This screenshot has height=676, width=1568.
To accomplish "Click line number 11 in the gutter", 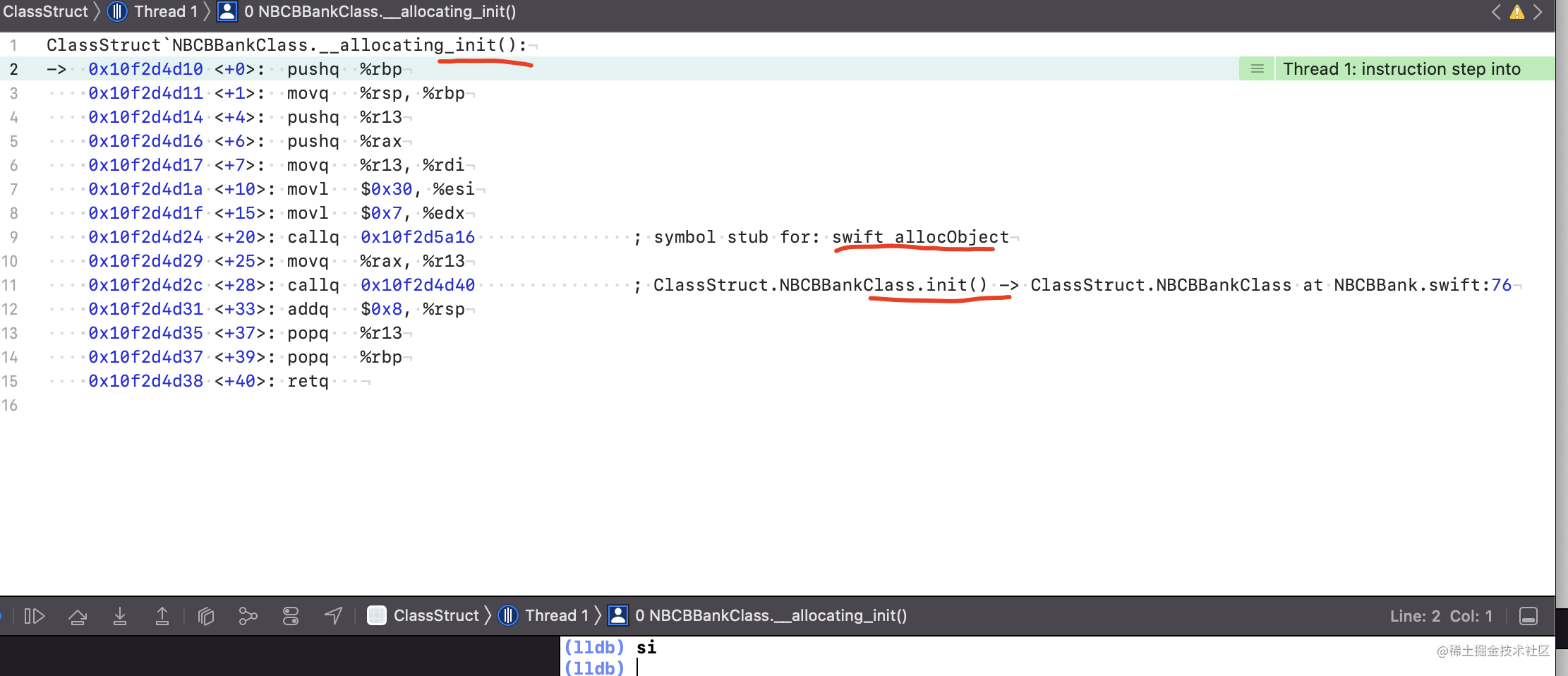I will point(9,285).
